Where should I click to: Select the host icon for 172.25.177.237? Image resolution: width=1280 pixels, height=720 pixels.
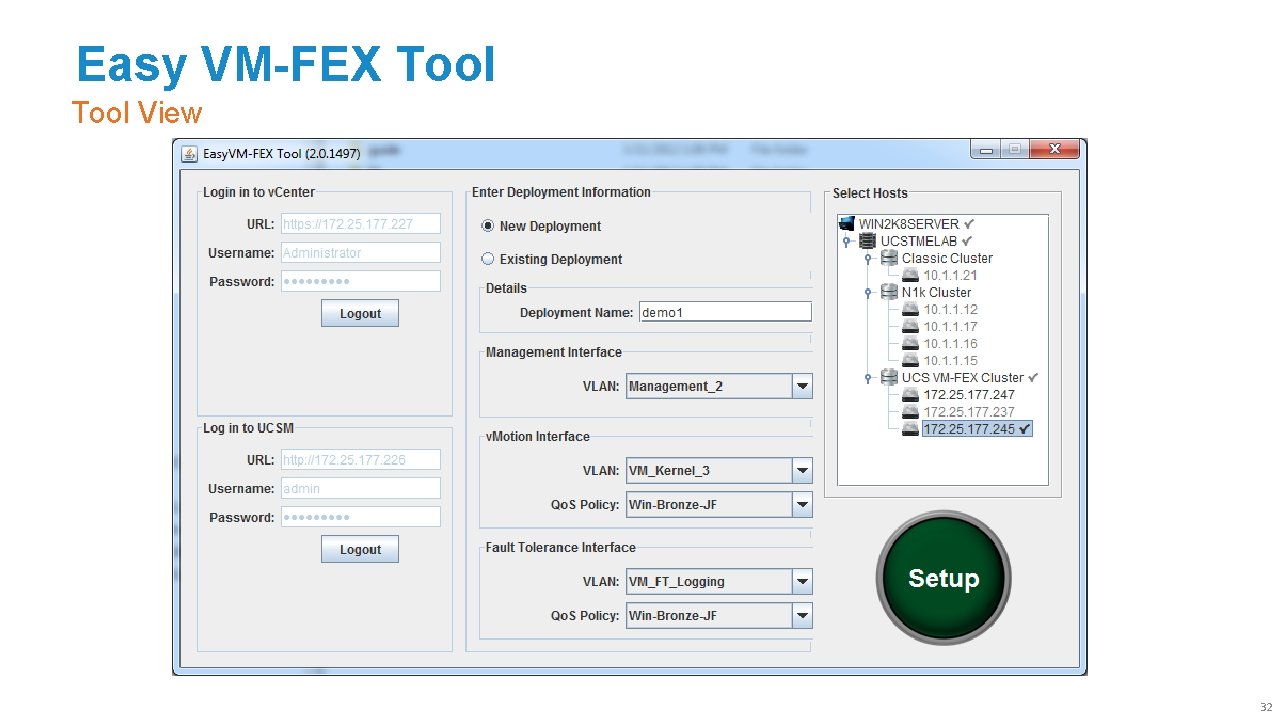910,411
